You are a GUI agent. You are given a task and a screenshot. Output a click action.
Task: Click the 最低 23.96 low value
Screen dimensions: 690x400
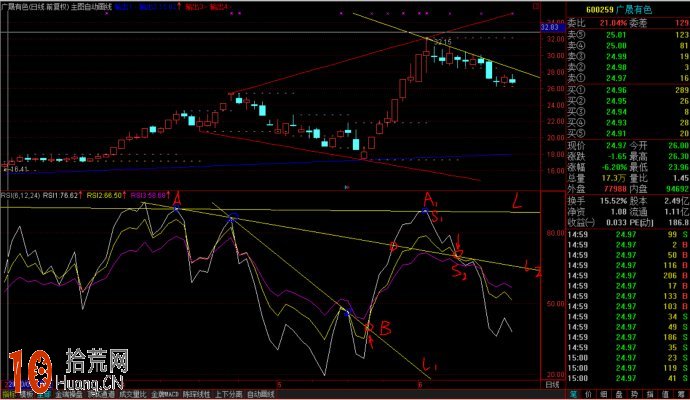[x=679, y=167]
